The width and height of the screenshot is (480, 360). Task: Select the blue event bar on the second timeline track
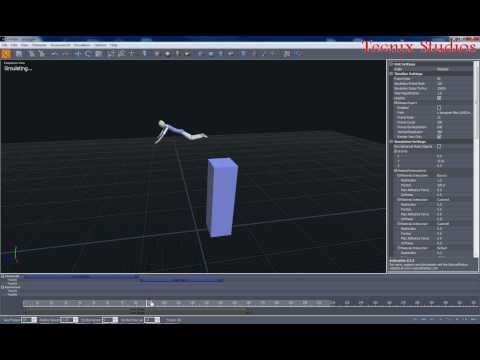[x=181, y=281]
